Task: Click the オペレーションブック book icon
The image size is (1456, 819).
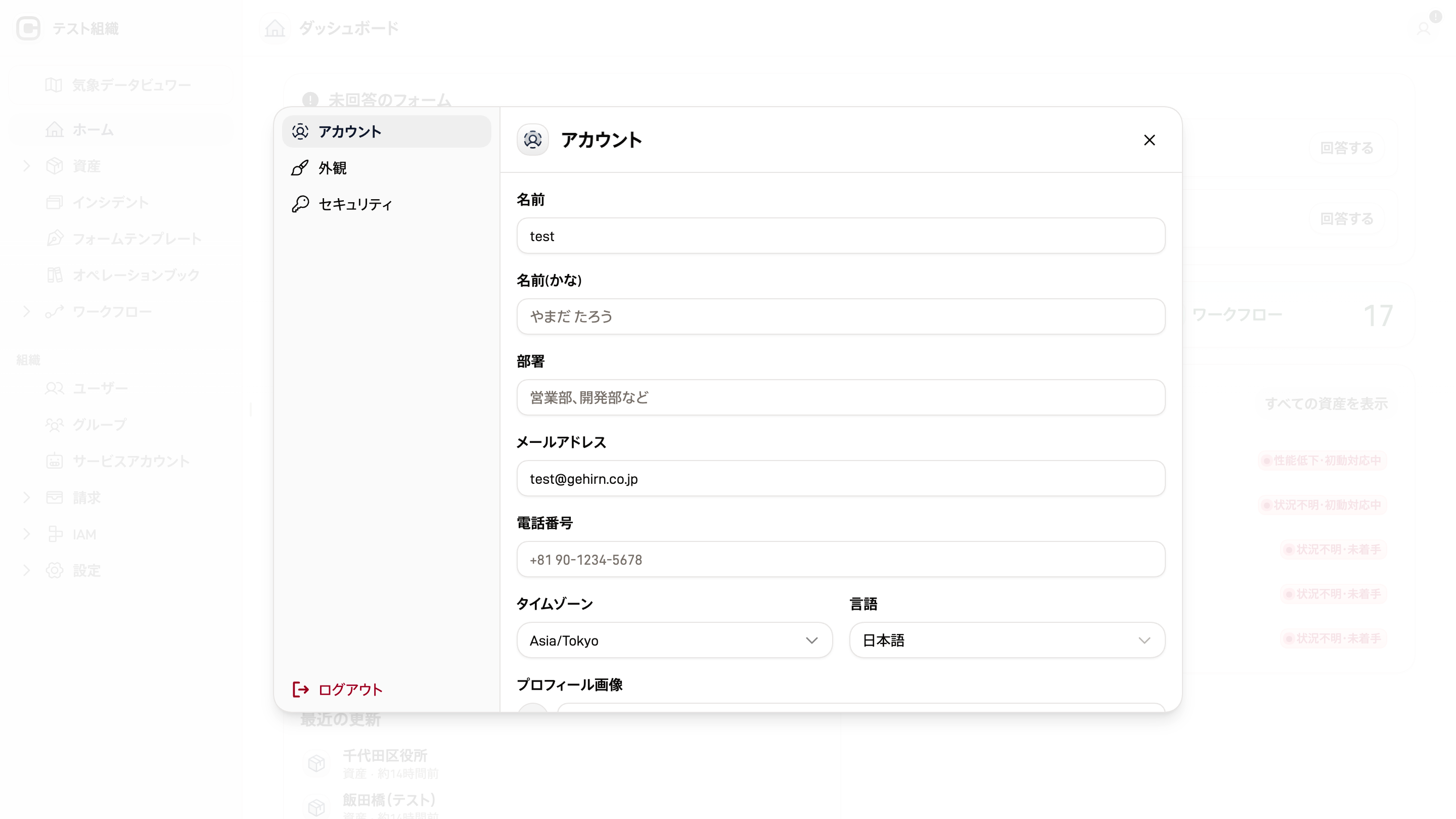Action: [x=54, y=275]
